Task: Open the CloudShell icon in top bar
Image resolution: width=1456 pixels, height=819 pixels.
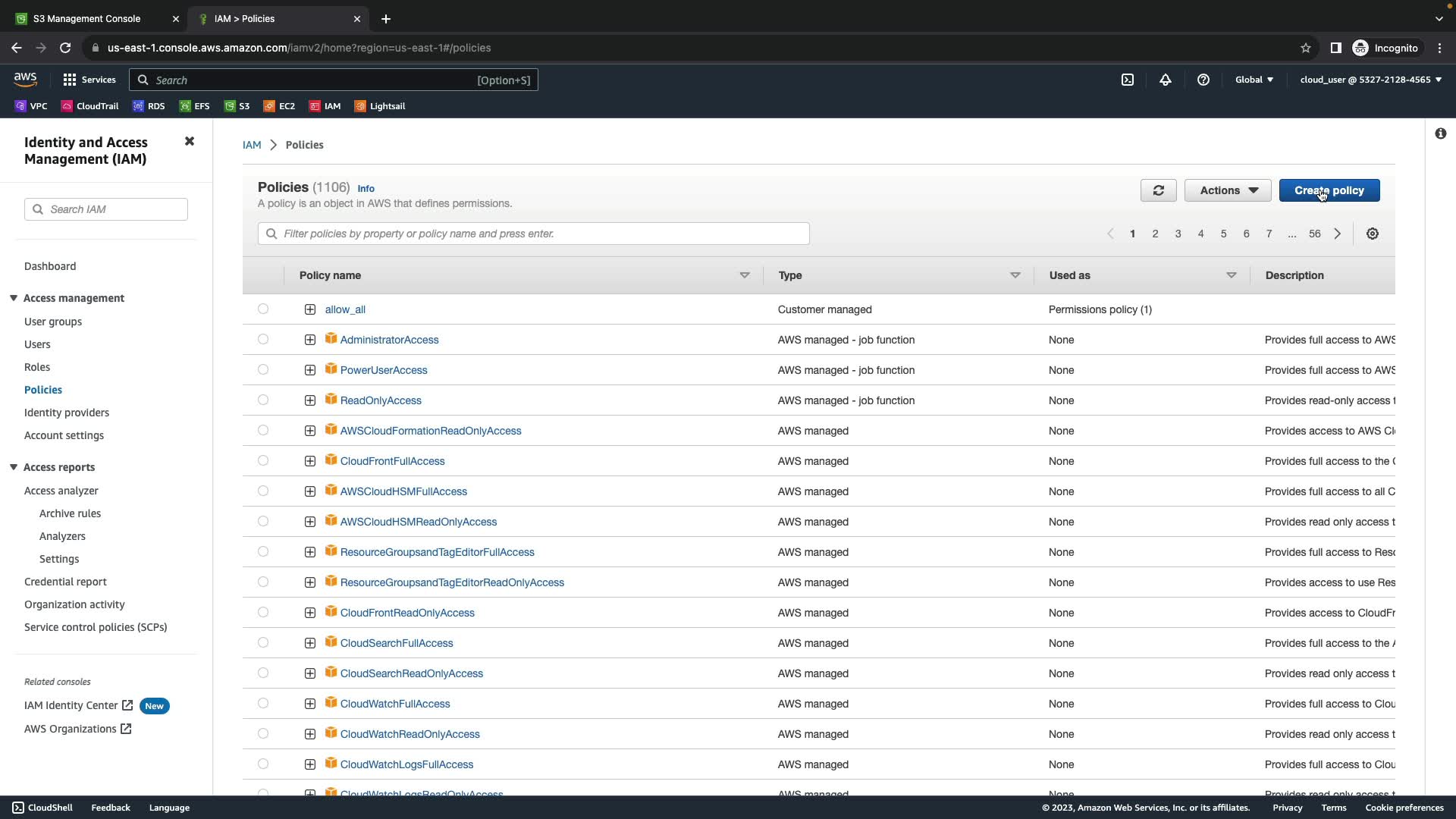Action: [x=1128, y=80]
